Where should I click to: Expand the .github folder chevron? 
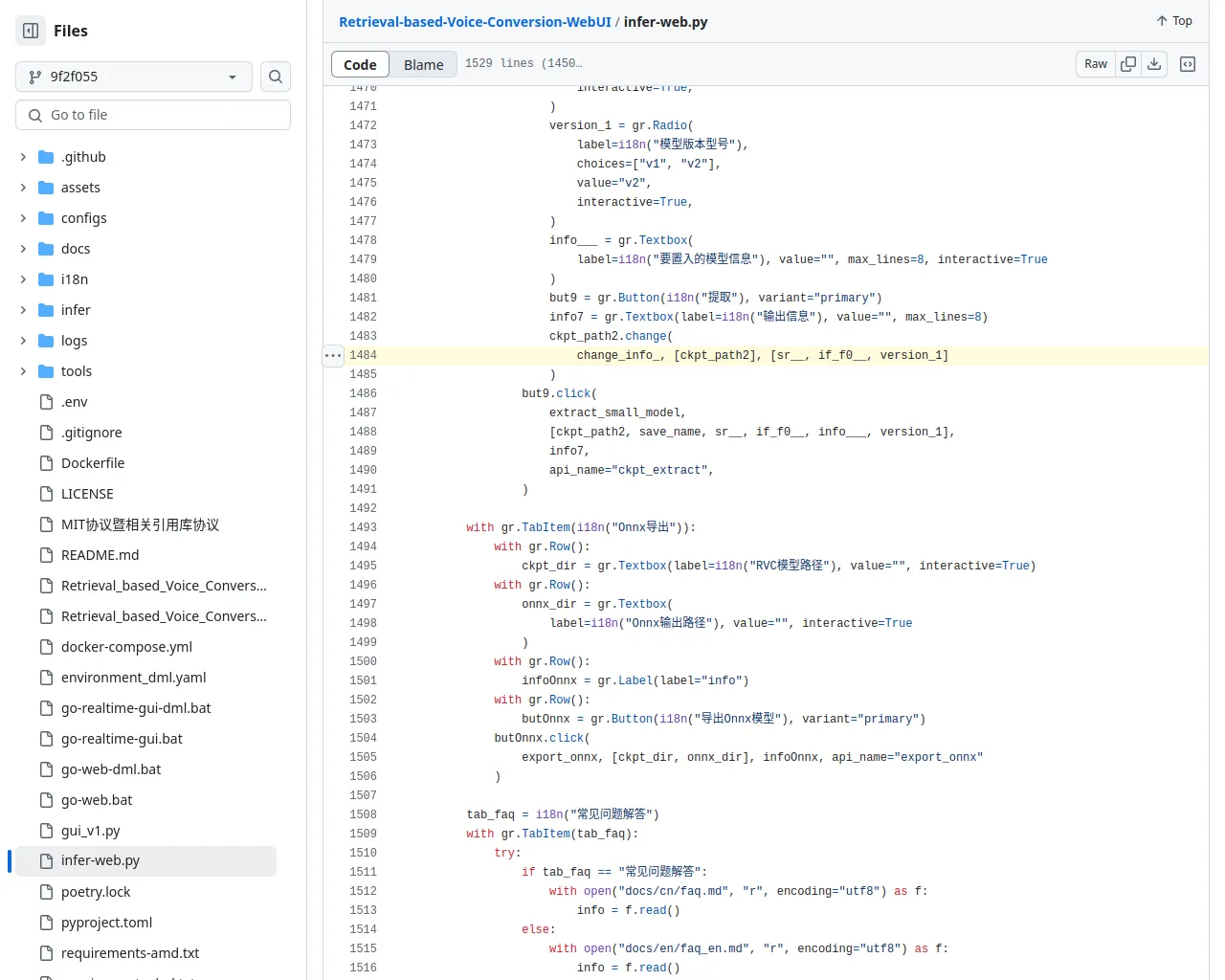tap(23, 157)
